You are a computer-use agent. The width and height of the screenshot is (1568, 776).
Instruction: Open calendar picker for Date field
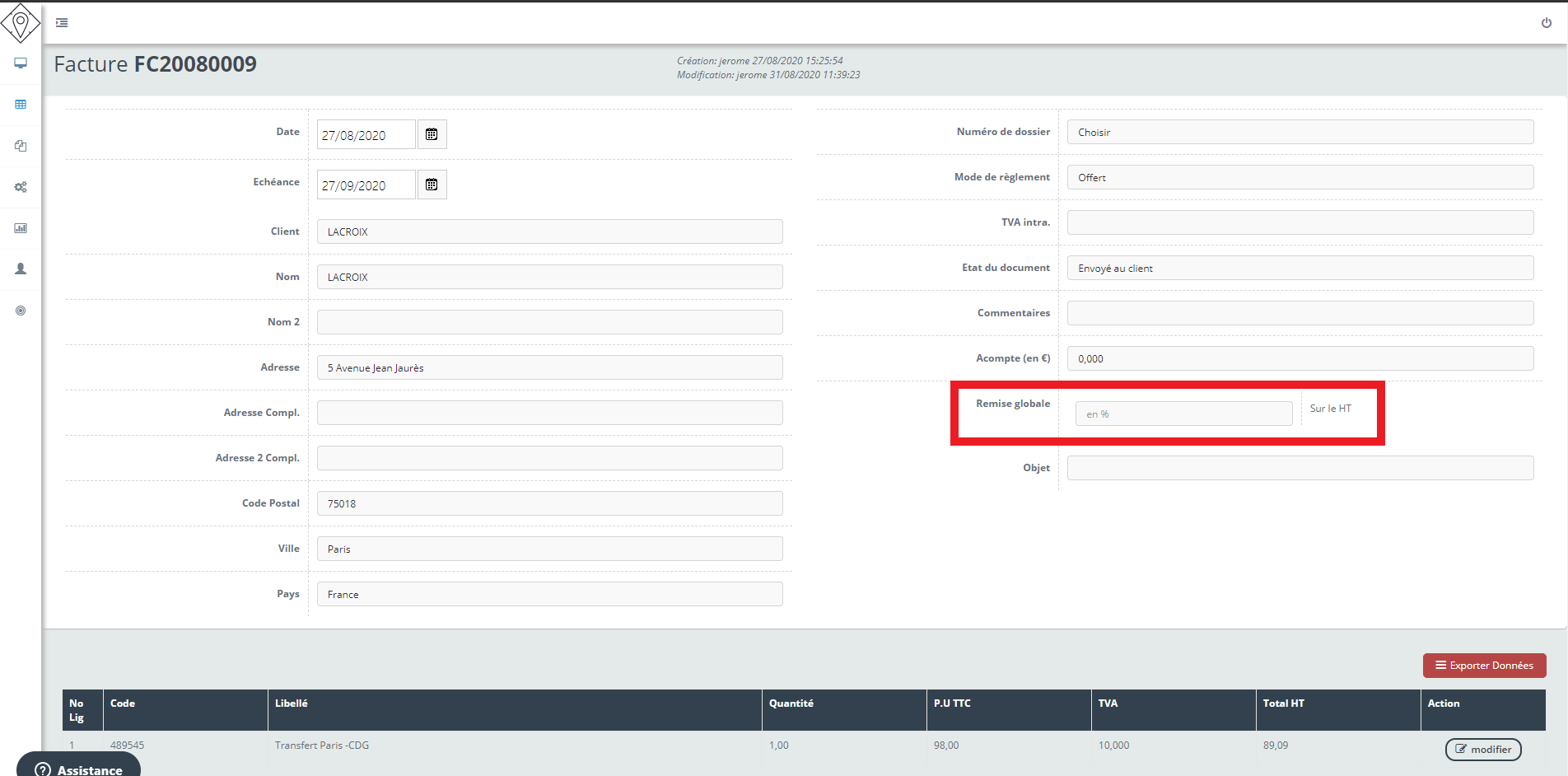click(x=432, y=135)
